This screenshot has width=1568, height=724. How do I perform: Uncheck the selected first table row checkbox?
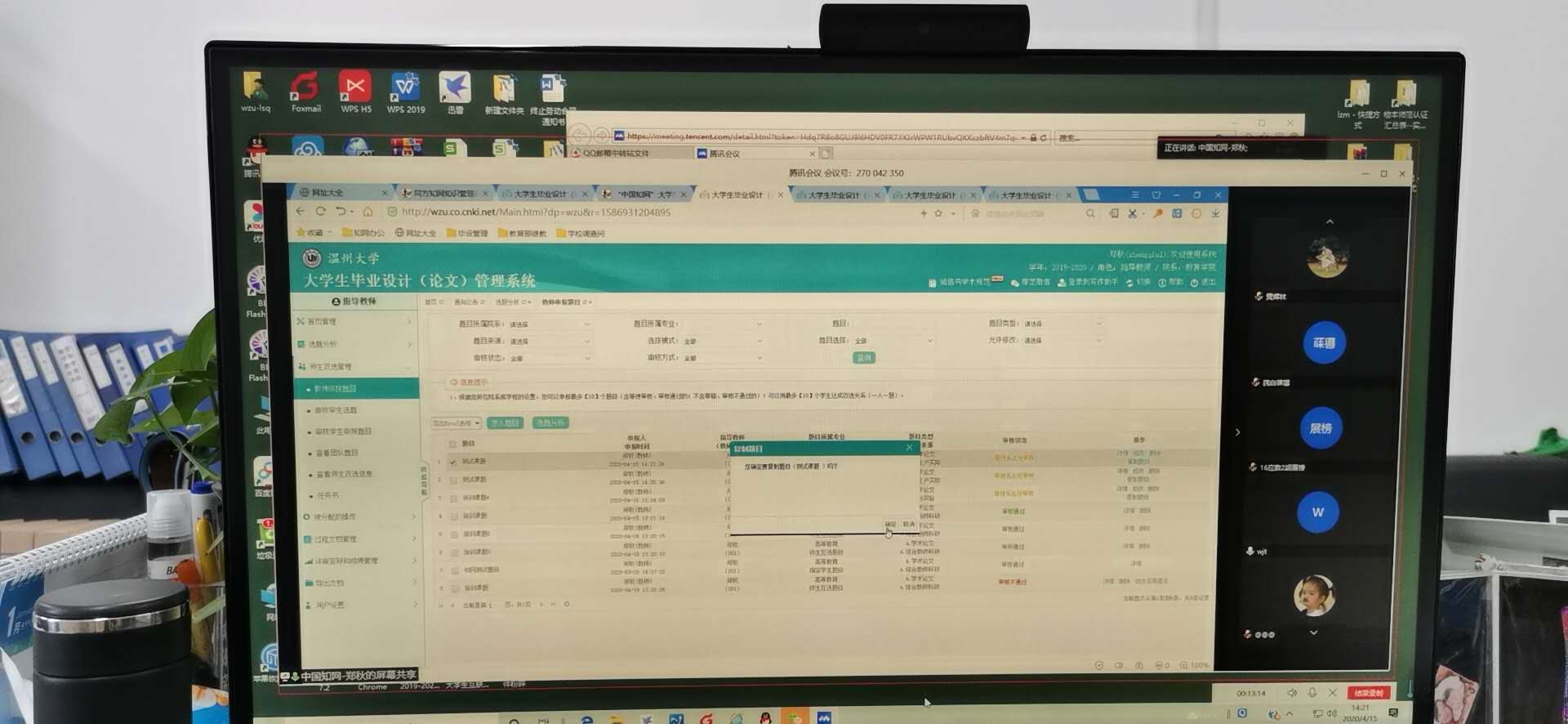453,462
